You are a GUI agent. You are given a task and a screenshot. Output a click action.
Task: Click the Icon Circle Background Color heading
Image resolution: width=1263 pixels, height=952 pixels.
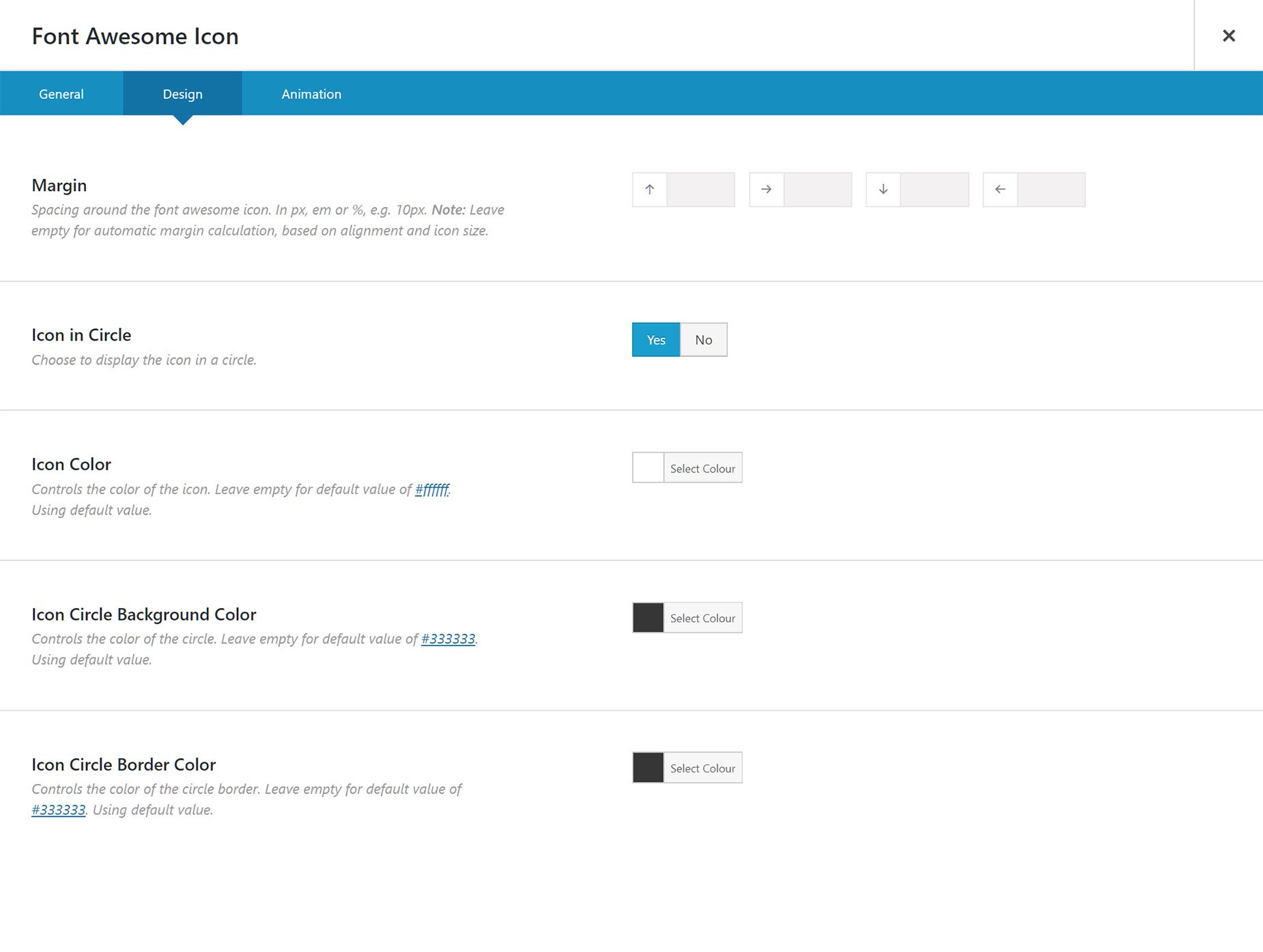pyautogui.click(x=144, y=614)
